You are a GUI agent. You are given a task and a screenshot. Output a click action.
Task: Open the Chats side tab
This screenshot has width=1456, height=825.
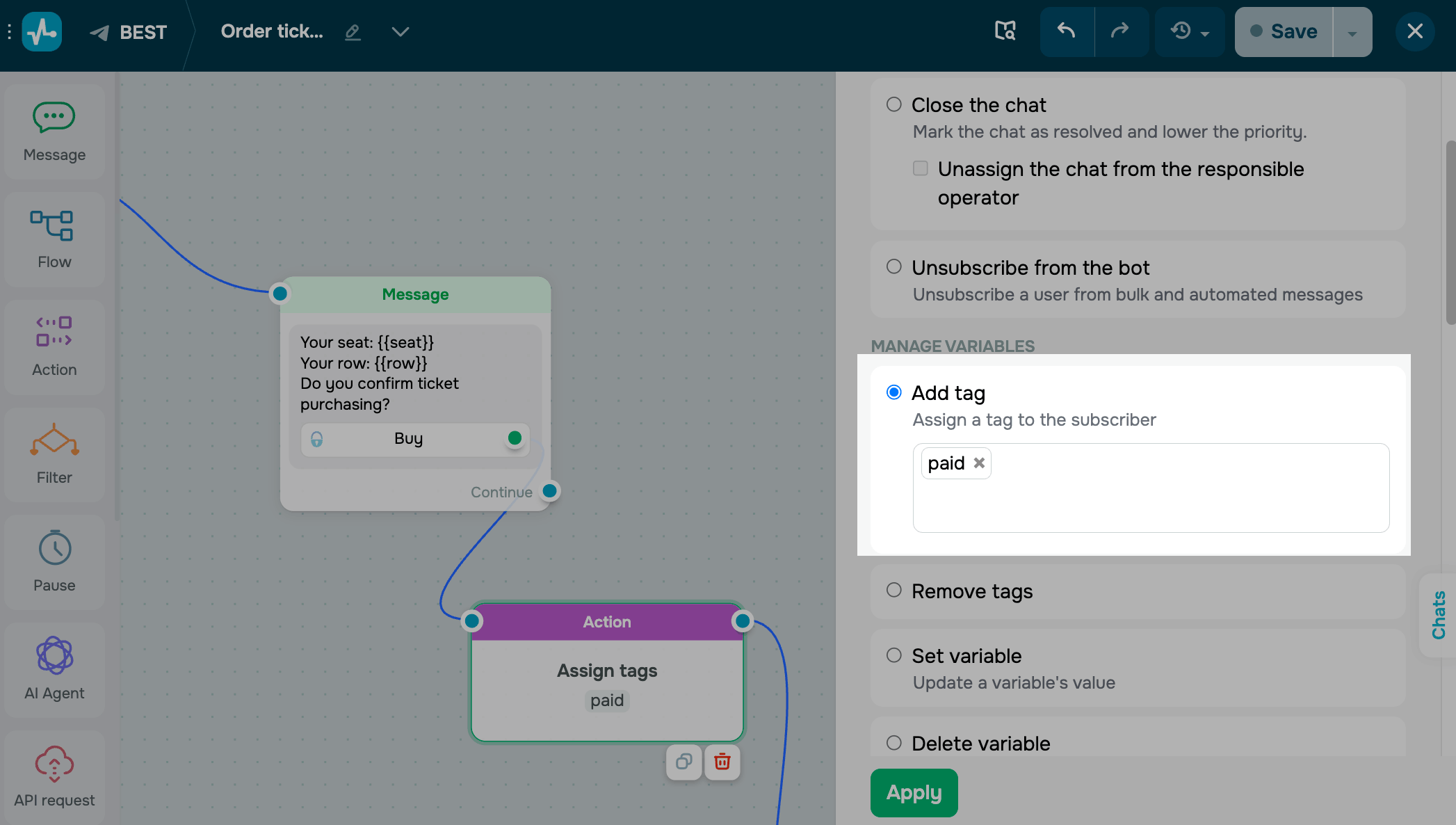pos(1439,615)
